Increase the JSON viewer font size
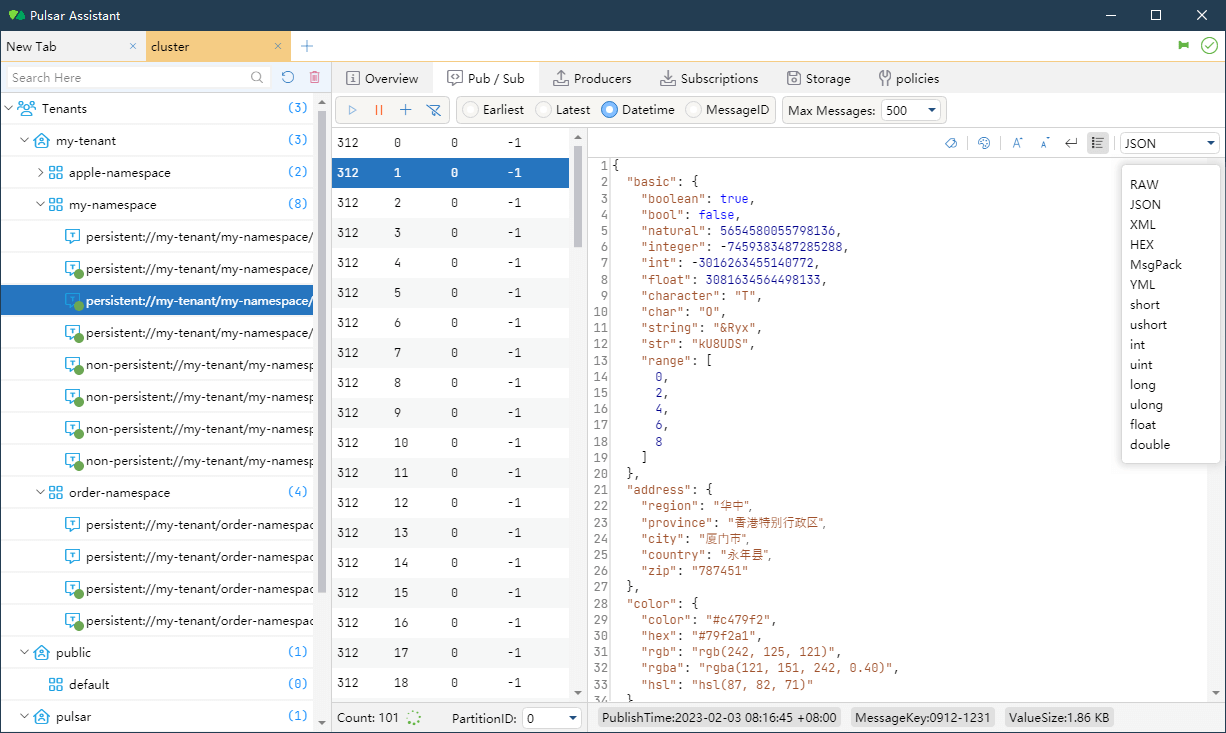 [x=1017, y=143]
